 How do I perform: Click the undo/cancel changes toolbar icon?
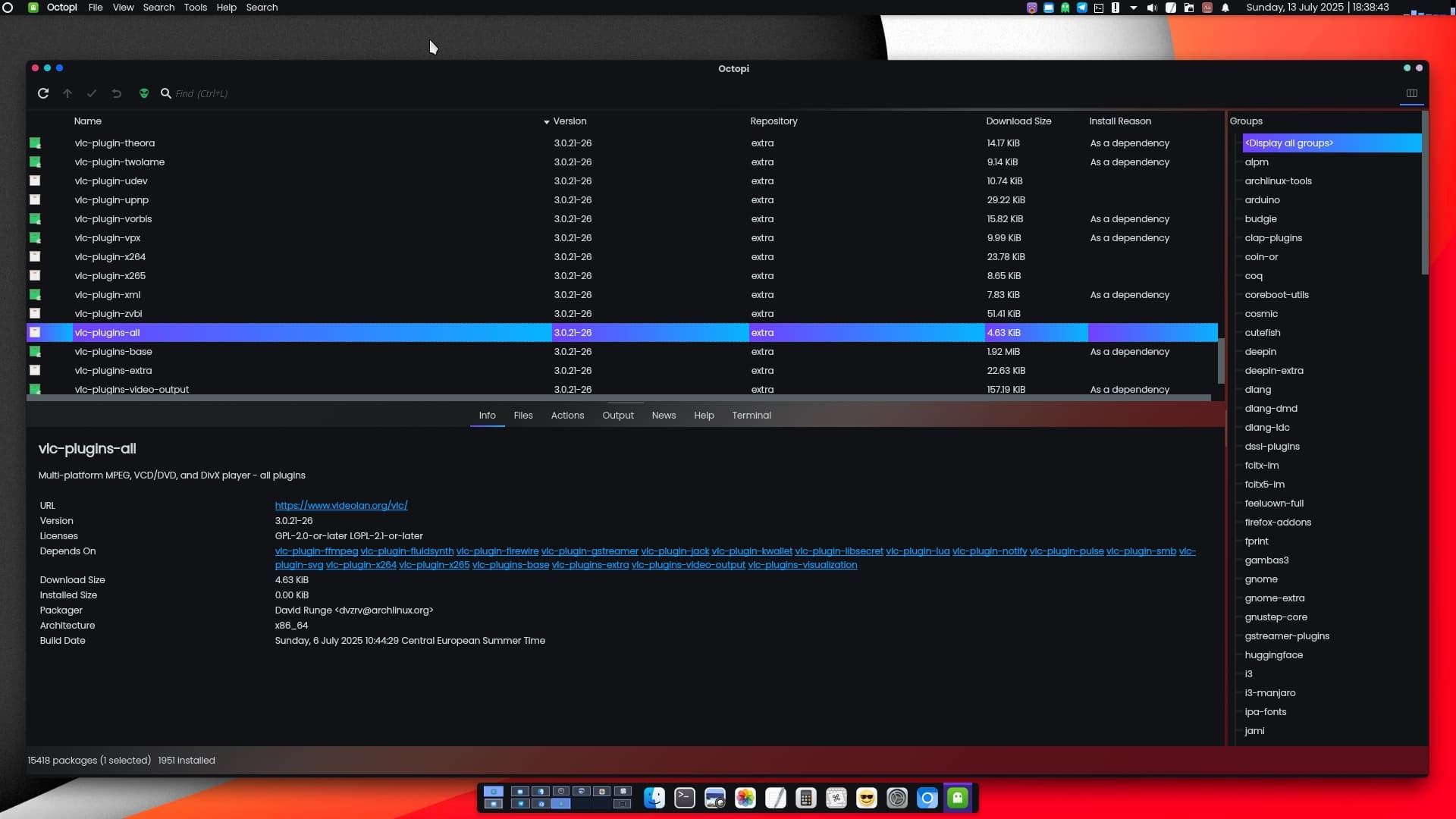coord(117,93)
